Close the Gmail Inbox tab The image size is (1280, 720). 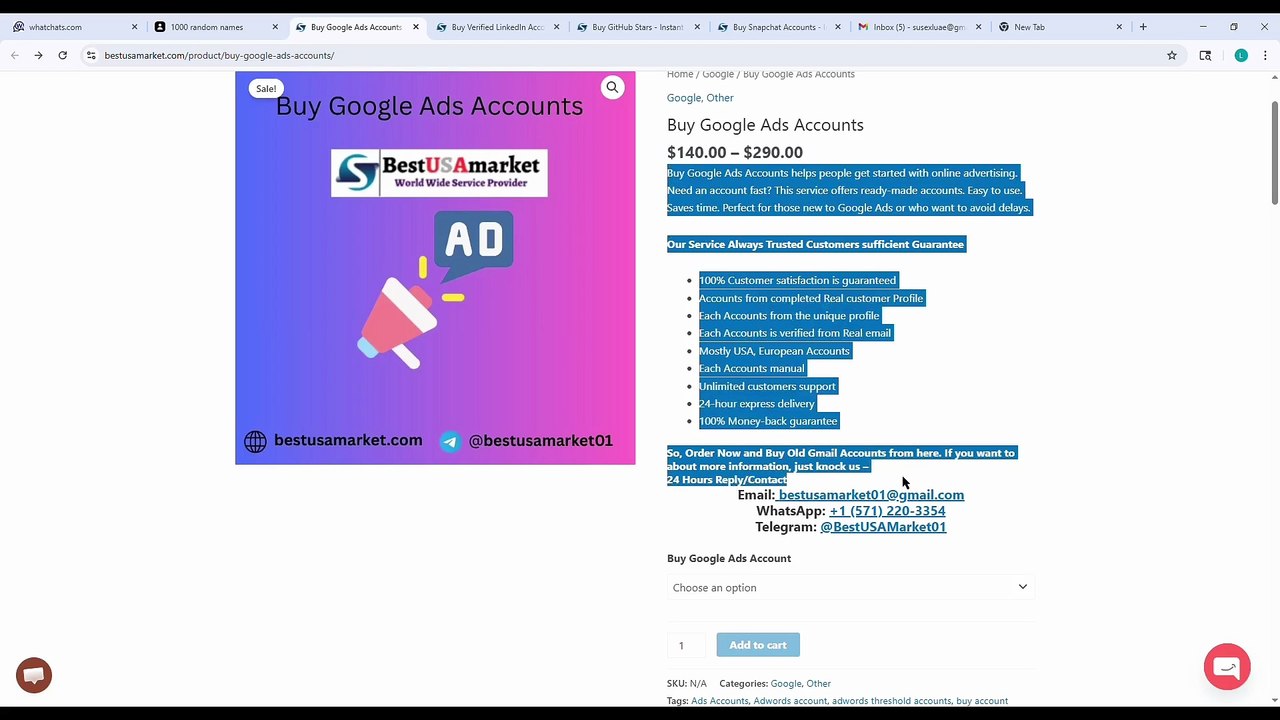[979, 27]
